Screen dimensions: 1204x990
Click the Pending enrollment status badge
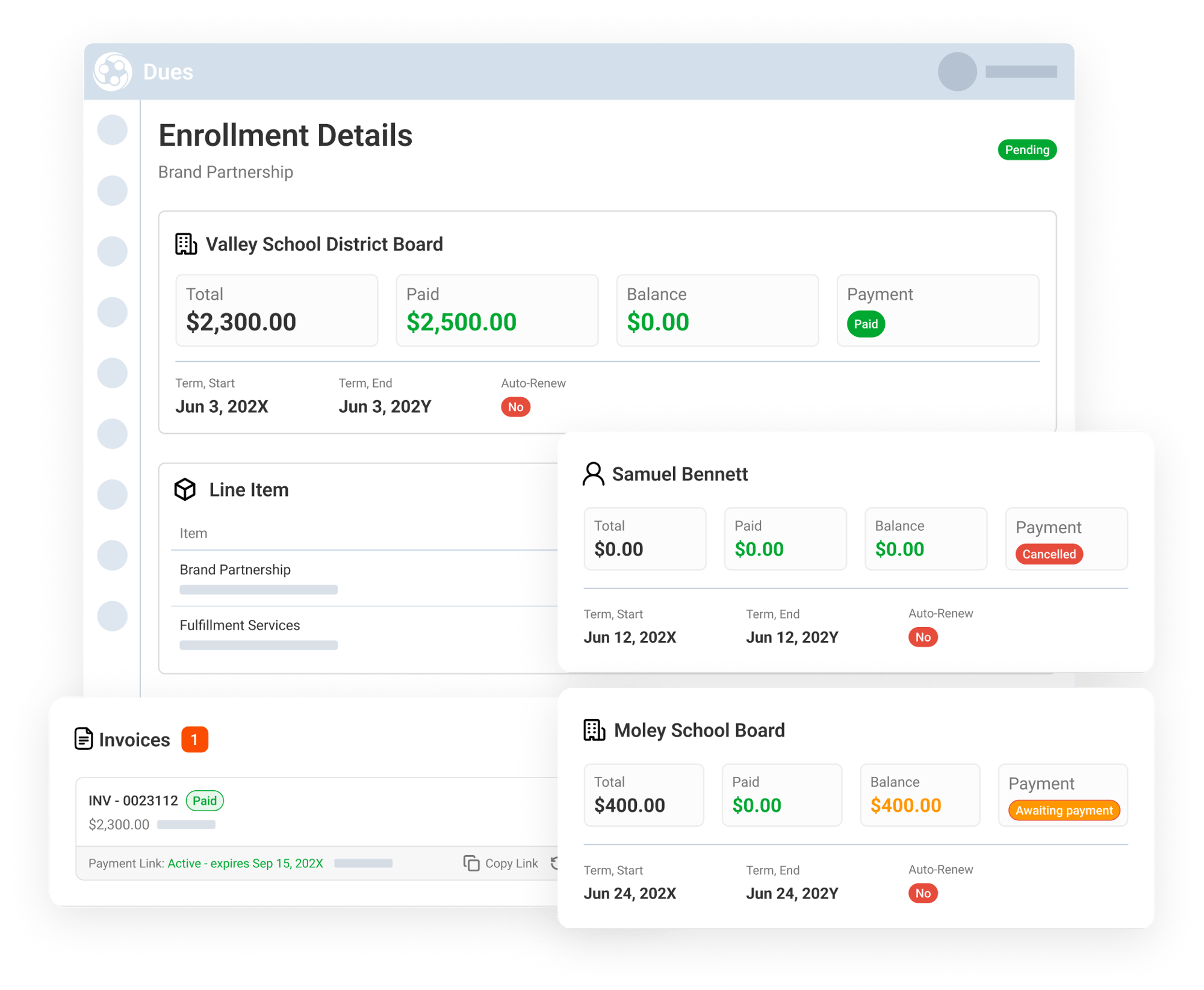[1026, 150]
